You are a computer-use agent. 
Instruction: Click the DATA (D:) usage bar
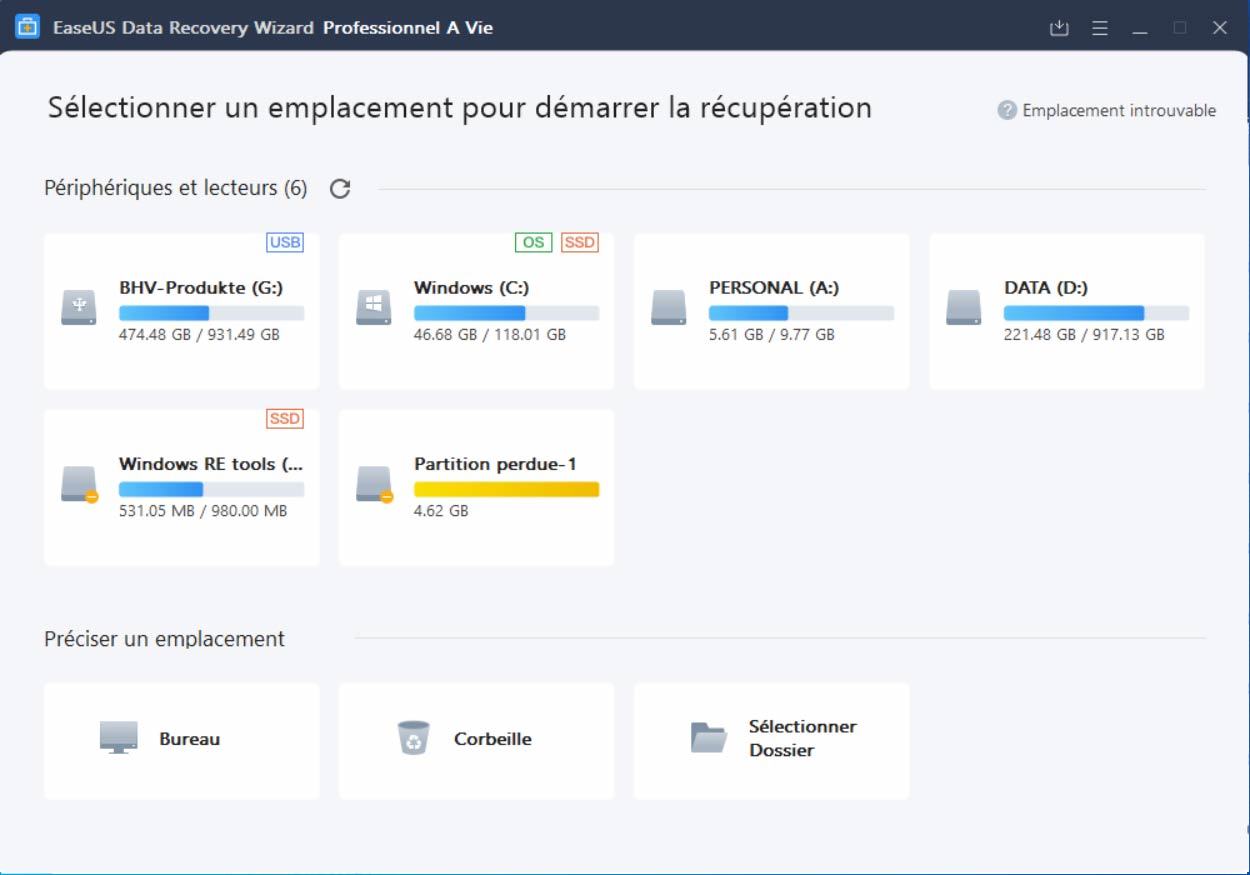pos(1096,313)
